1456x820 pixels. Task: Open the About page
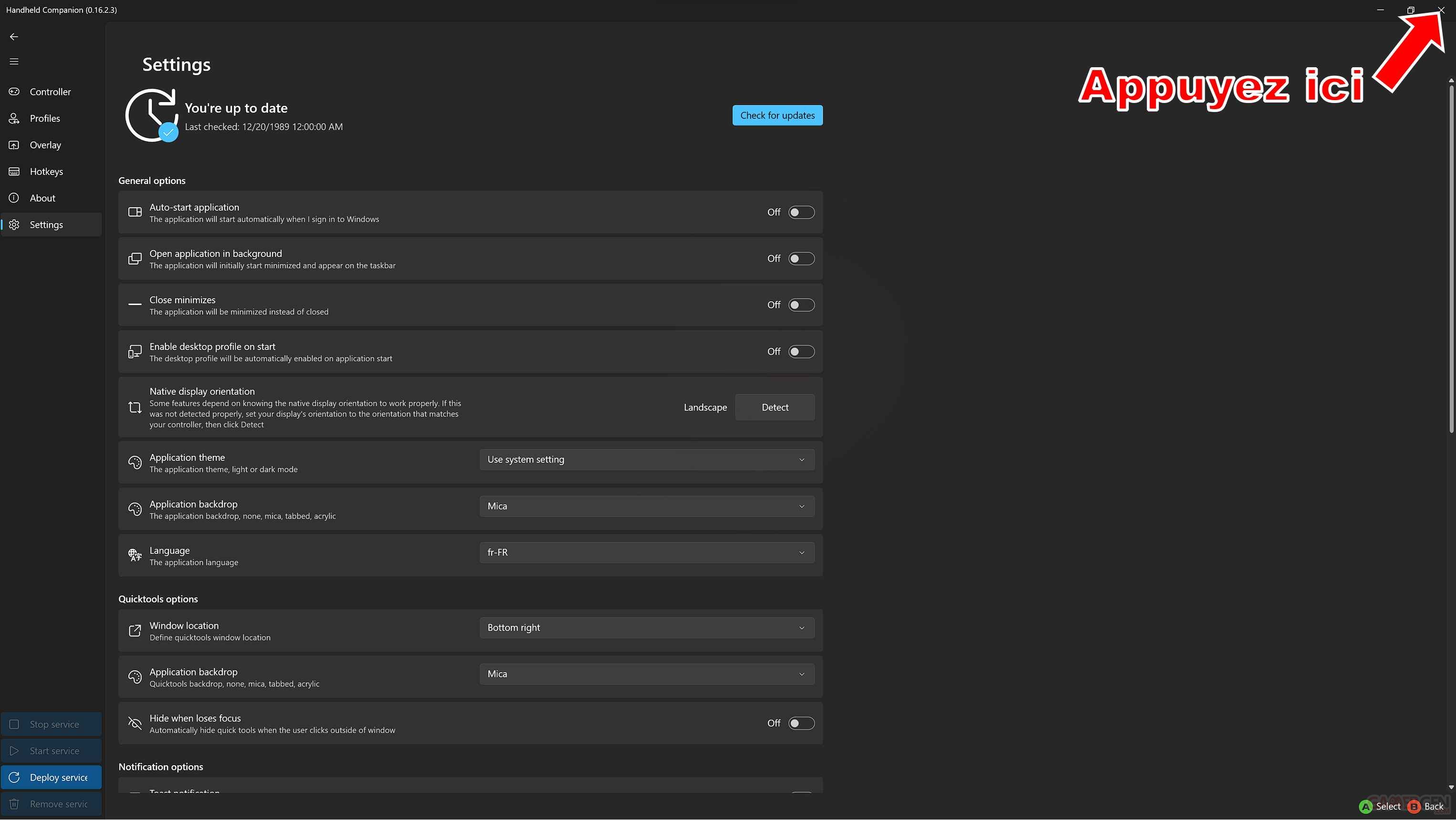pyautogui.click(x=42, y=198)
